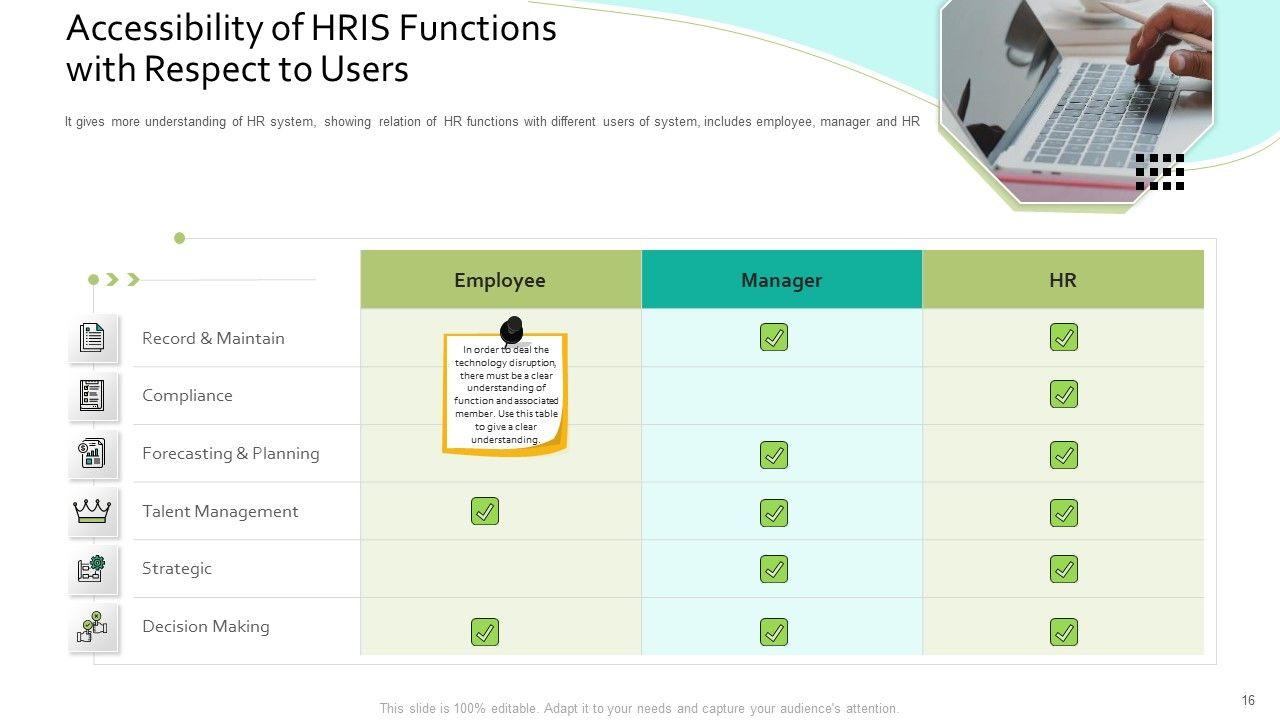Click the slide title Accessibility of HRIS Functions
This screenshot has width=1280, height=720.
(311, 49)
